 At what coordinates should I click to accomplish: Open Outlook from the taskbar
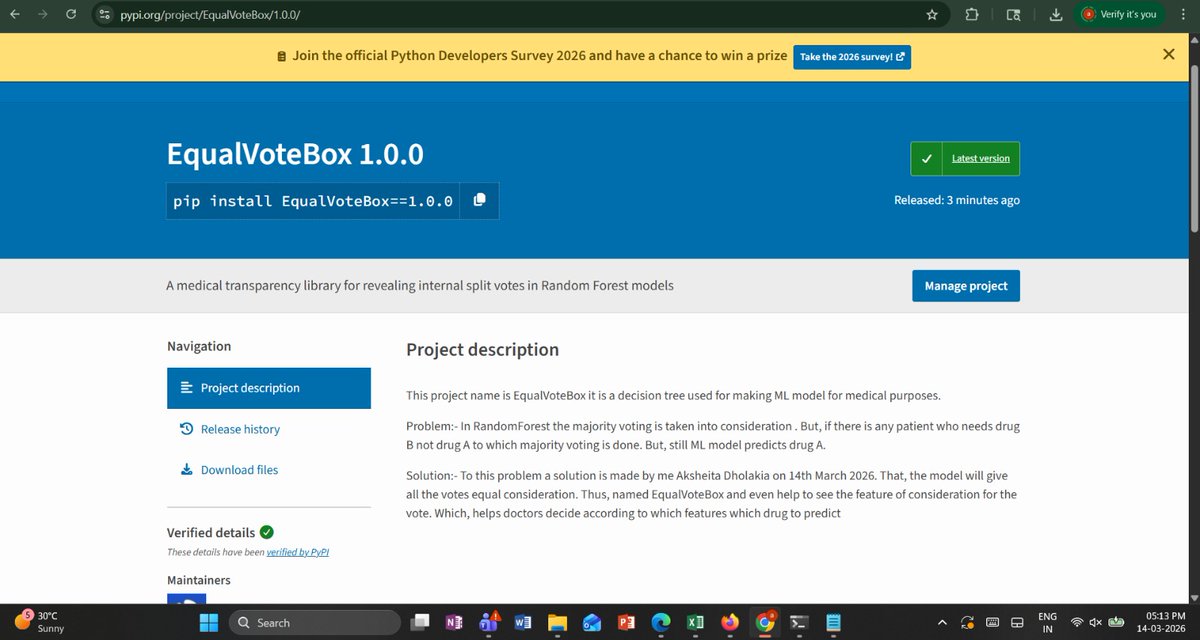[592, 623]
